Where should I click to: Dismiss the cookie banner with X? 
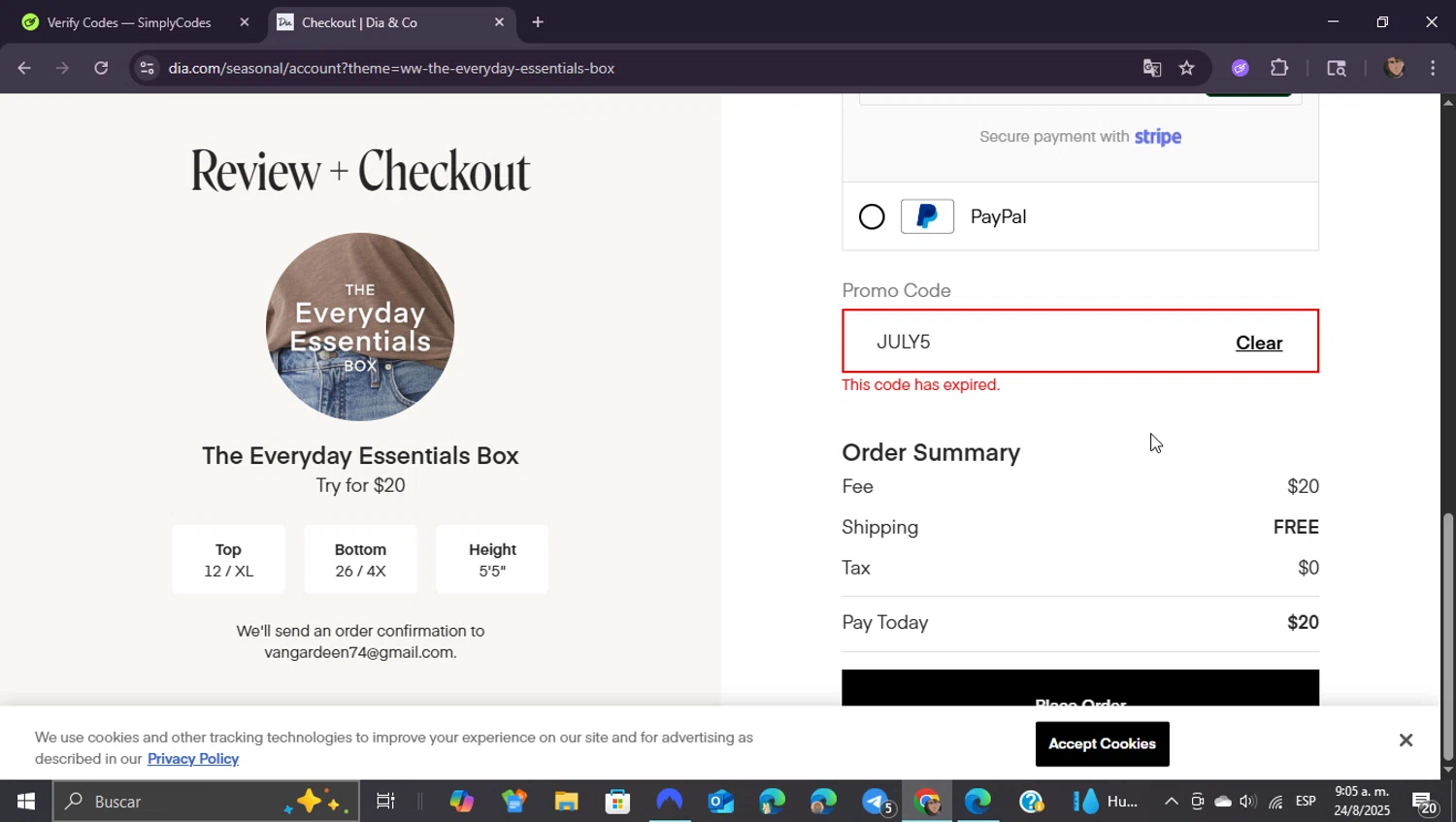[x=1406, y=740]
